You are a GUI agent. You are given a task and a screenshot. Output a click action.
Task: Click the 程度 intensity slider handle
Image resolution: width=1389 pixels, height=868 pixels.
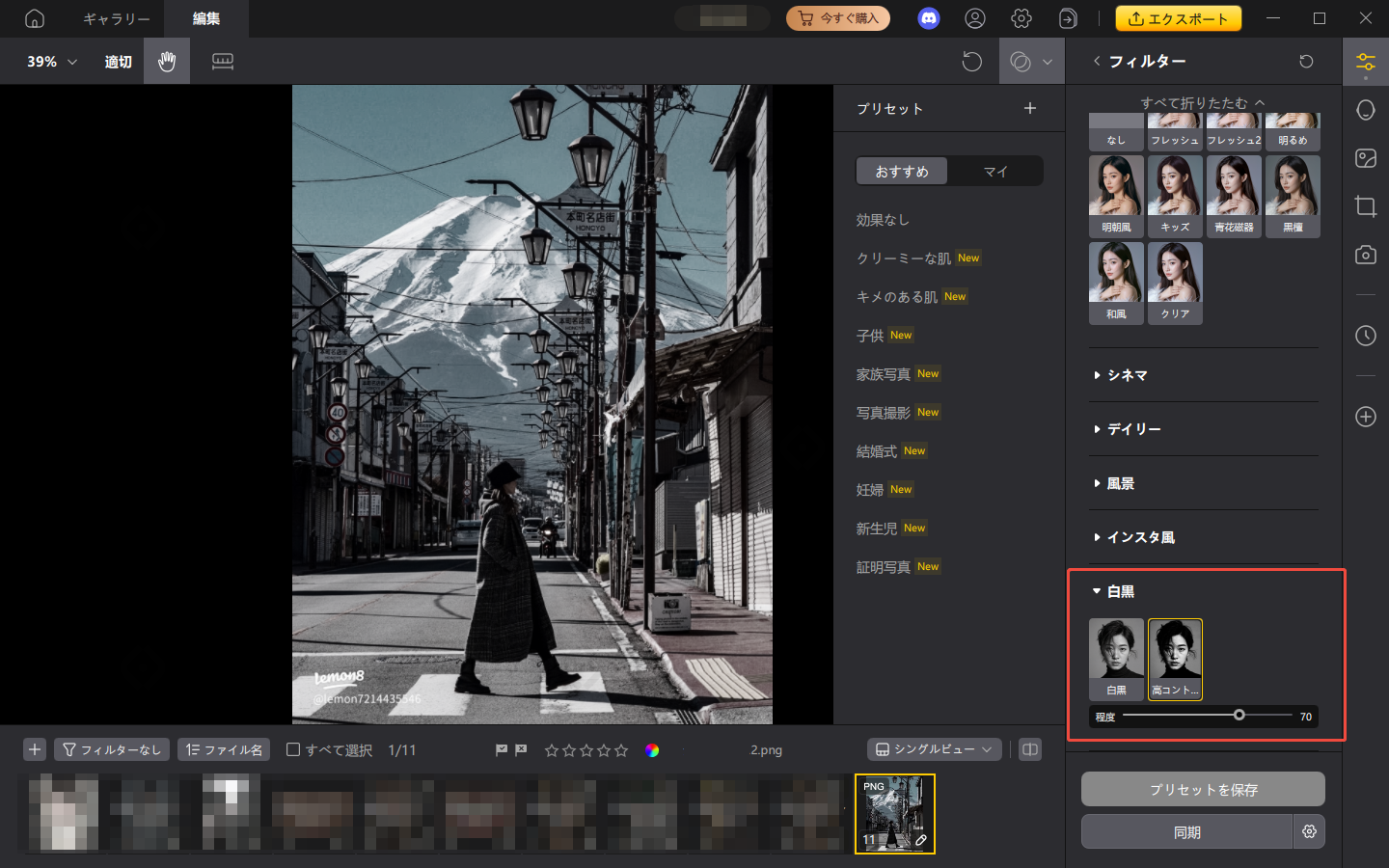pos(1239,716)
